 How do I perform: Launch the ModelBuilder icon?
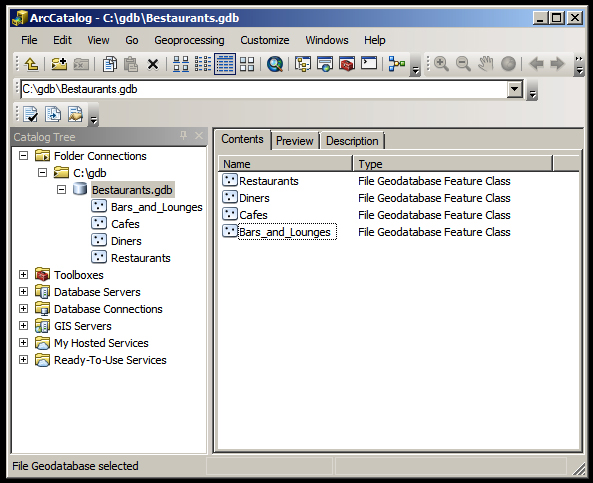(x=397, y=64)
